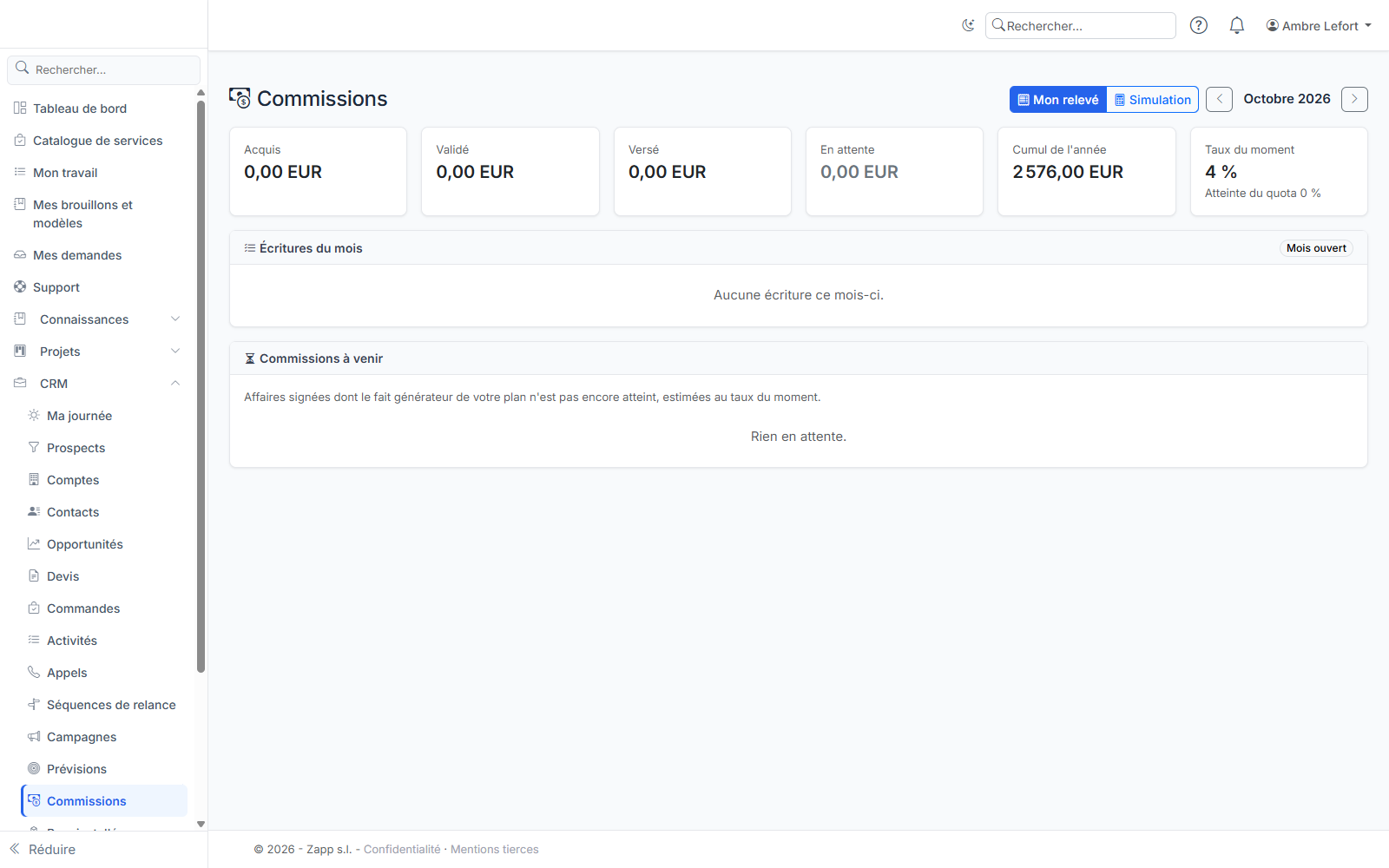This screenshot has height=868, width=1389.
Task: Click the Mois ouvert badge
Action: 1316,248
